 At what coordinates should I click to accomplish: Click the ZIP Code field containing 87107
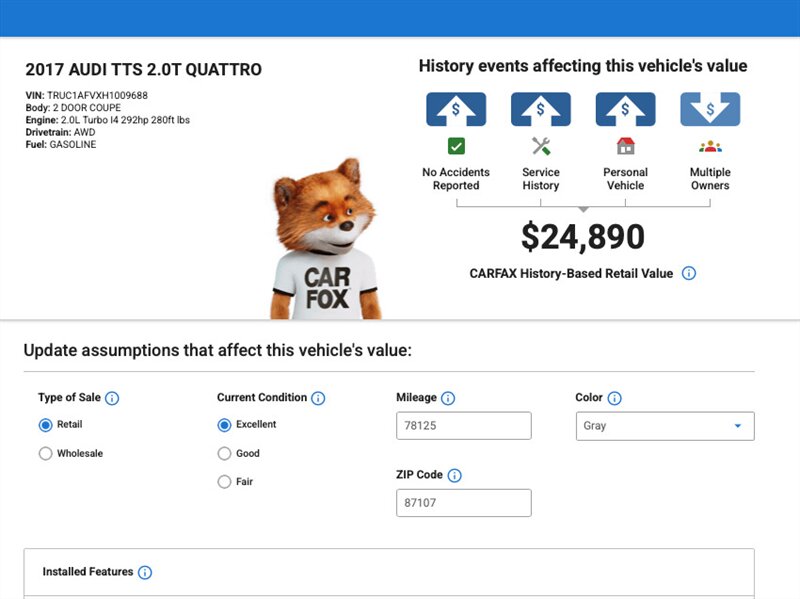(x=463, y=503)
